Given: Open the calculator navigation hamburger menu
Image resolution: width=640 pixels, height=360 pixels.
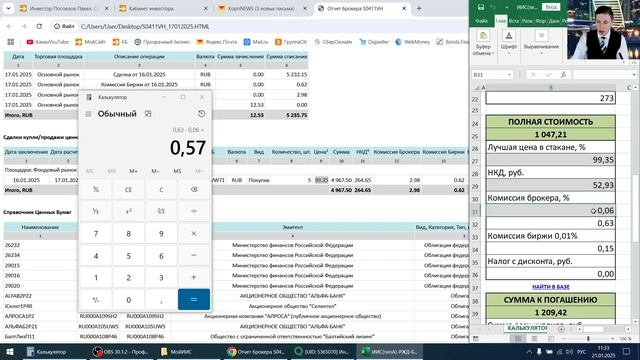Looking at the screenshot, I should [88, 114].
